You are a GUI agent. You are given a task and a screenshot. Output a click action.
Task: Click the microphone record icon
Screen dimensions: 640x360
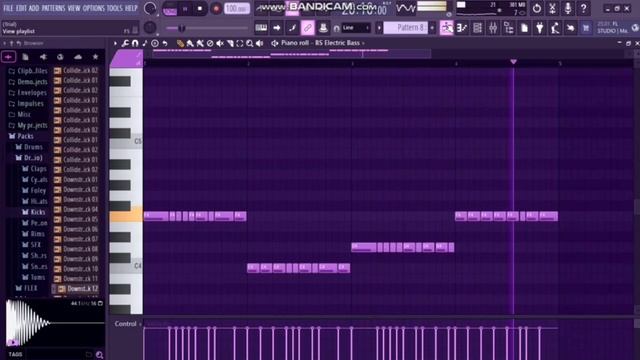click(568, 8)
